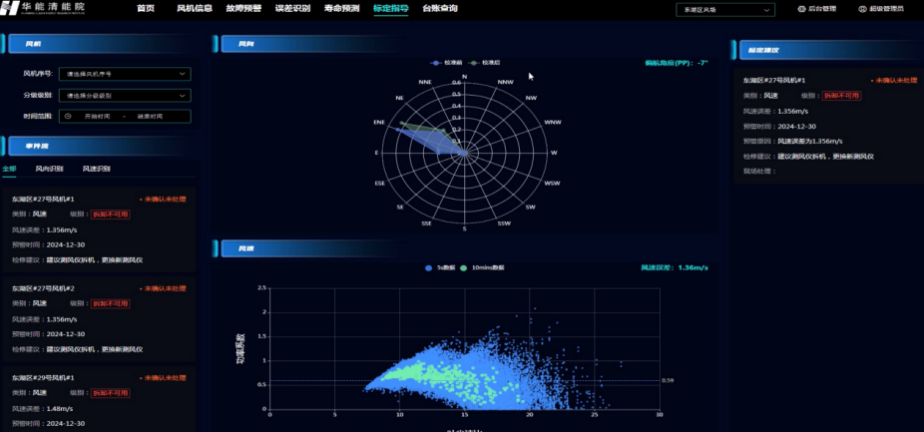Click the ENE label on wind rose
The height and width of the screenshot is (432, 924).
[x=379, y=122]
